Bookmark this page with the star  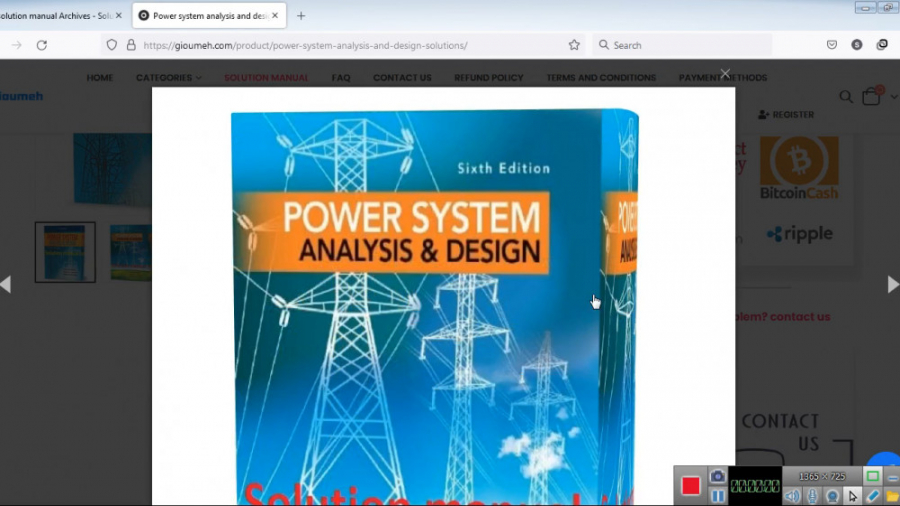pyautogui.click(x=574, y=45)
